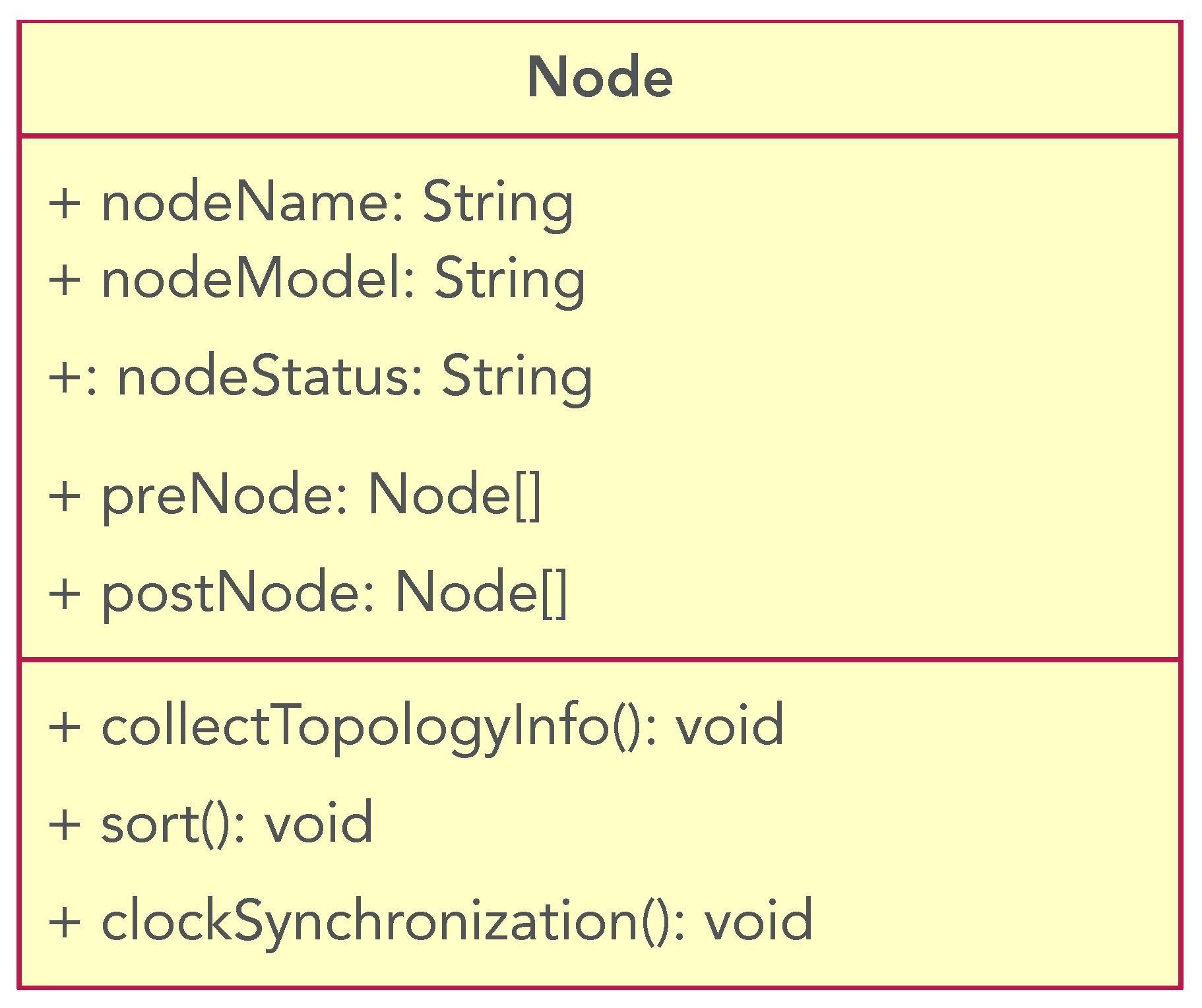This screenshot has height=1008, width=1202.
Task: Select the nodeName attribute name
Action: pos(247,202)
